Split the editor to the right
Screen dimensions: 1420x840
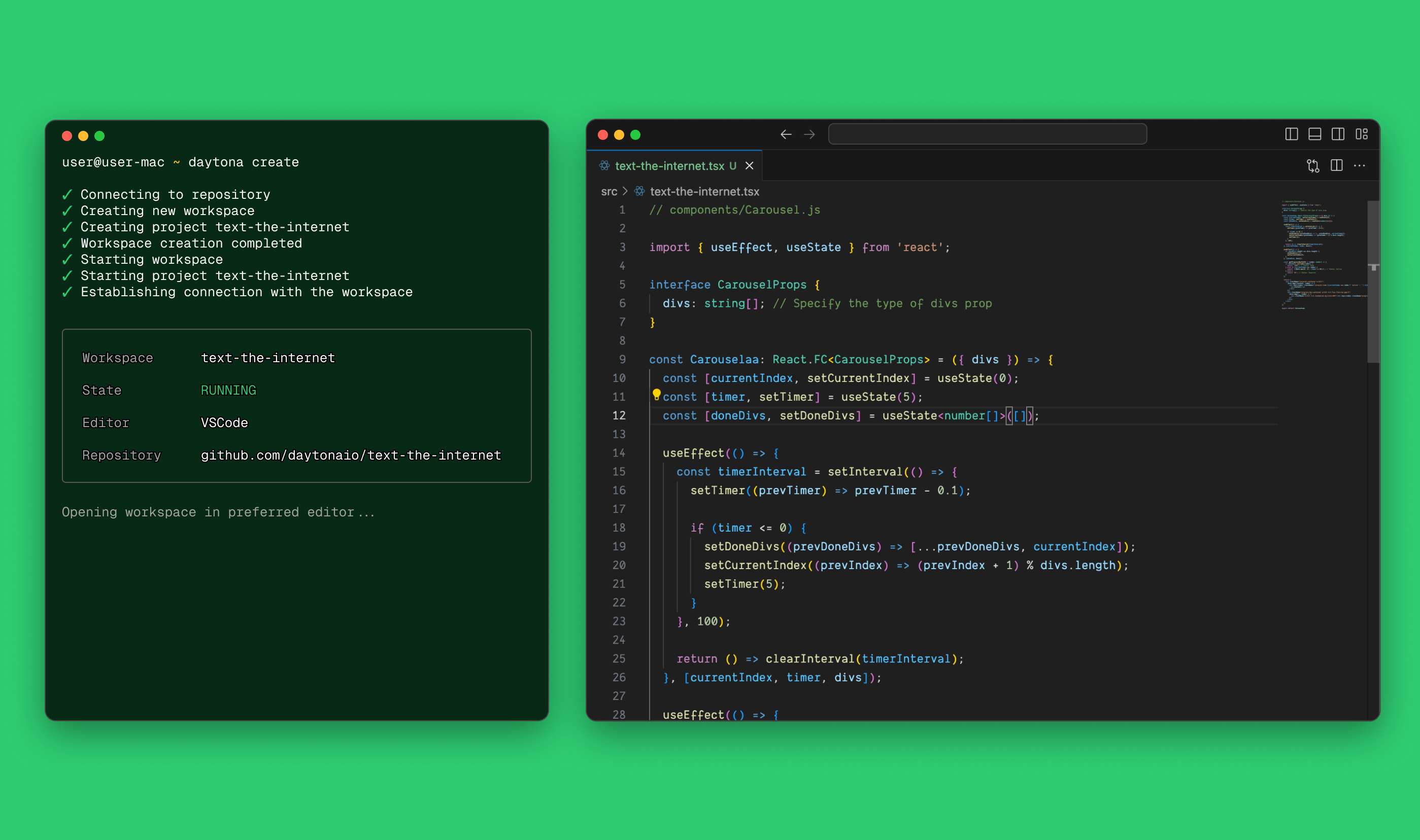(1336, 165)
